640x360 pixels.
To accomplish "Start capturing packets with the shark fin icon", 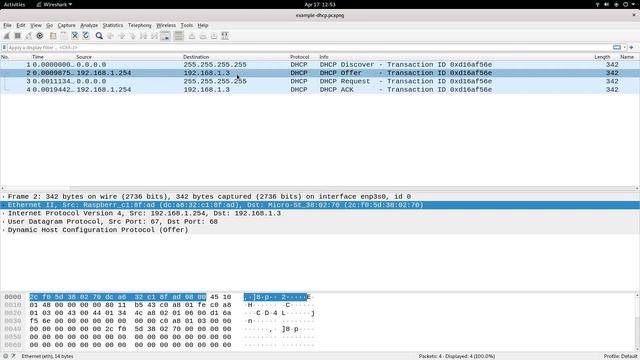I will click(7, 36).
